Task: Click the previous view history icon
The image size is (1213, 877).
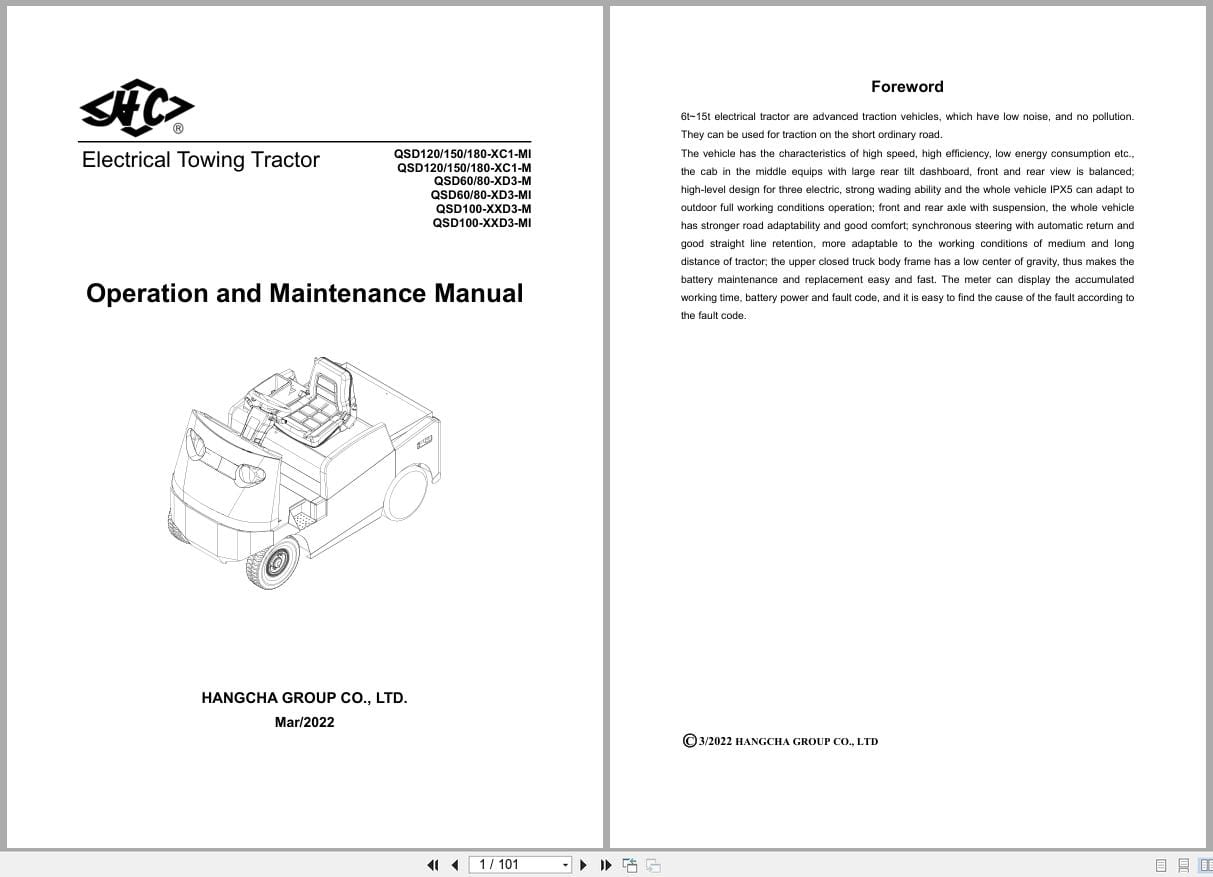Action: pos(630,864)
